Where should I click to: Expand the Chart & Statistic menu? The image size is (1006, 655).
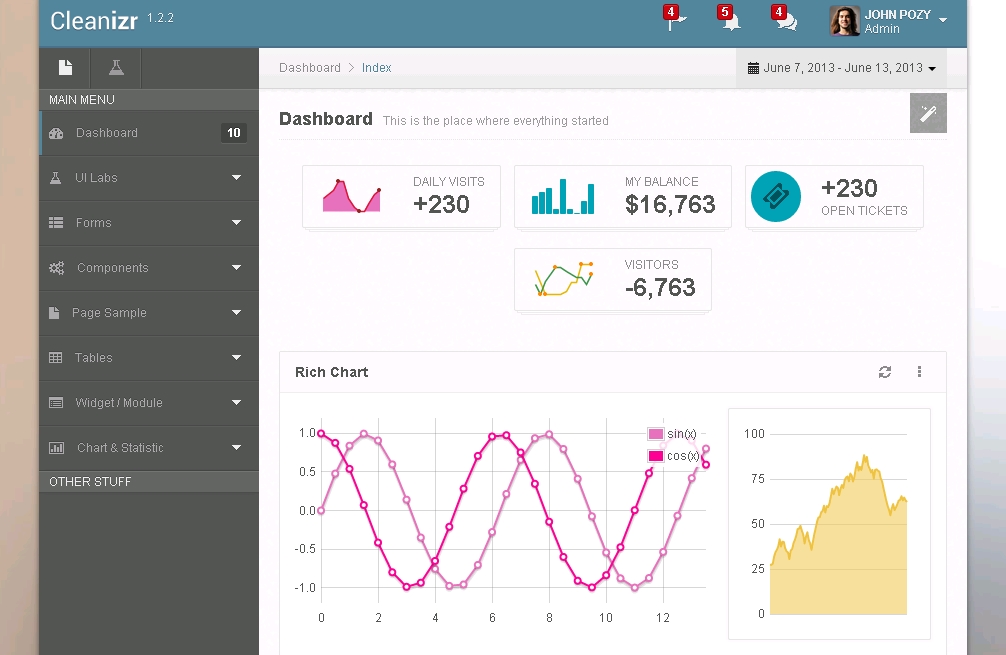148,448
